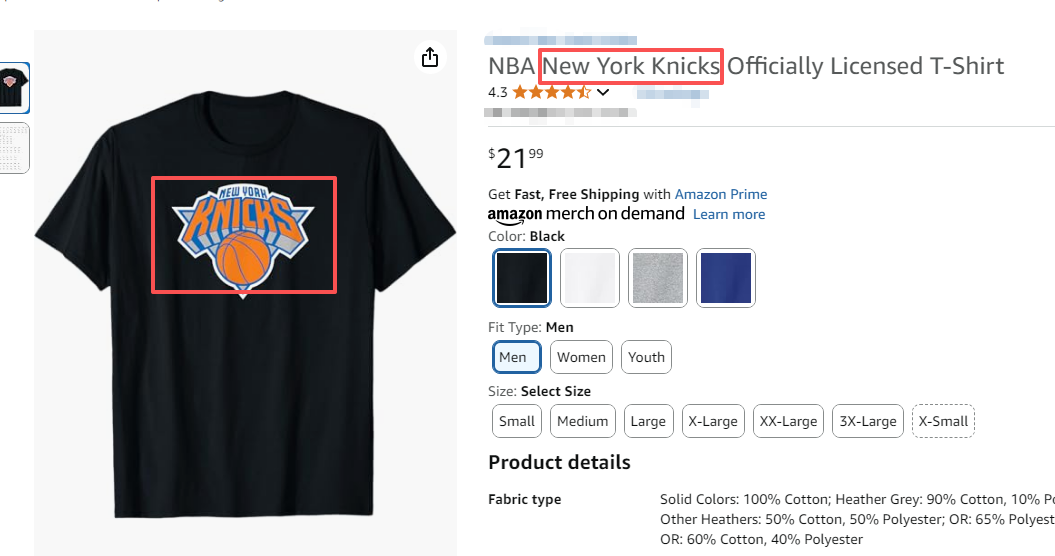Choose the white color swatch
Screen dimensions: 1055x556
point(589,277)
